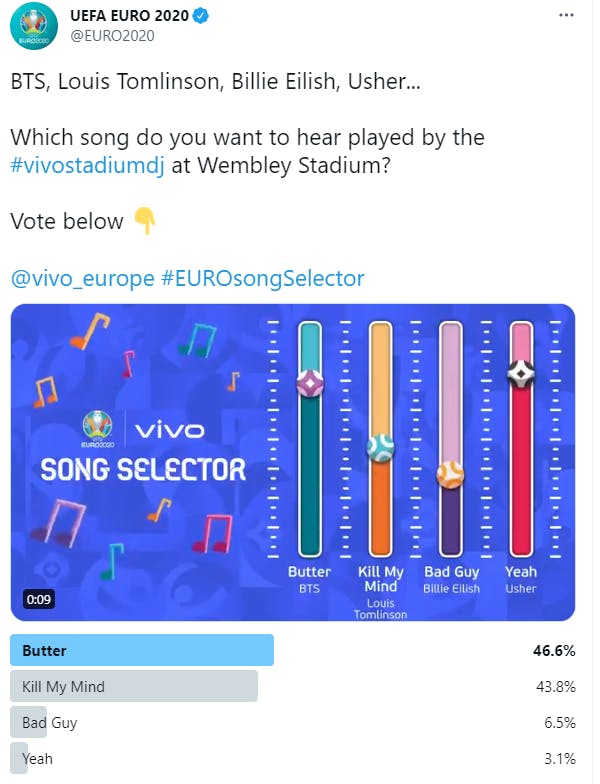Viewport: 600px width, 784px height.
Task: Open the UEFA EURO 2020 profile avatar
Action: click(x=34, y=26)
